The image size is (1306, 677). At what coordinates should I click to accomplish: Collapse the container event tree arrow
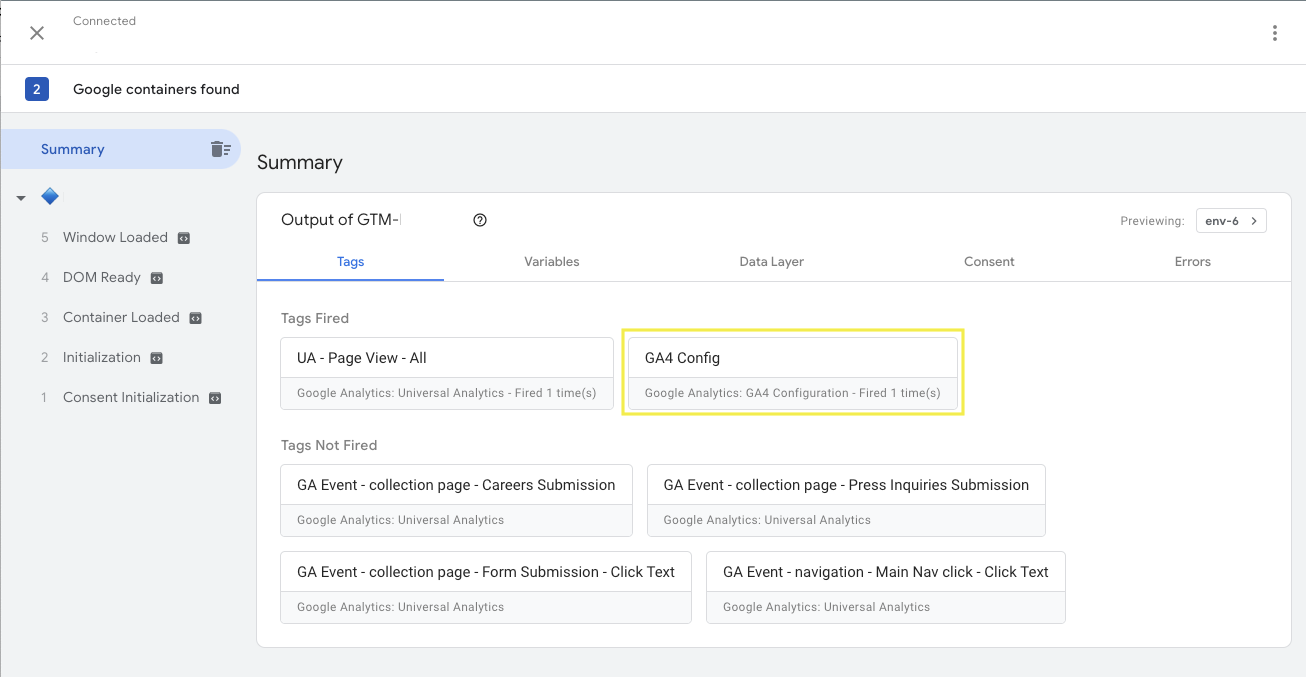pos(21,198)
